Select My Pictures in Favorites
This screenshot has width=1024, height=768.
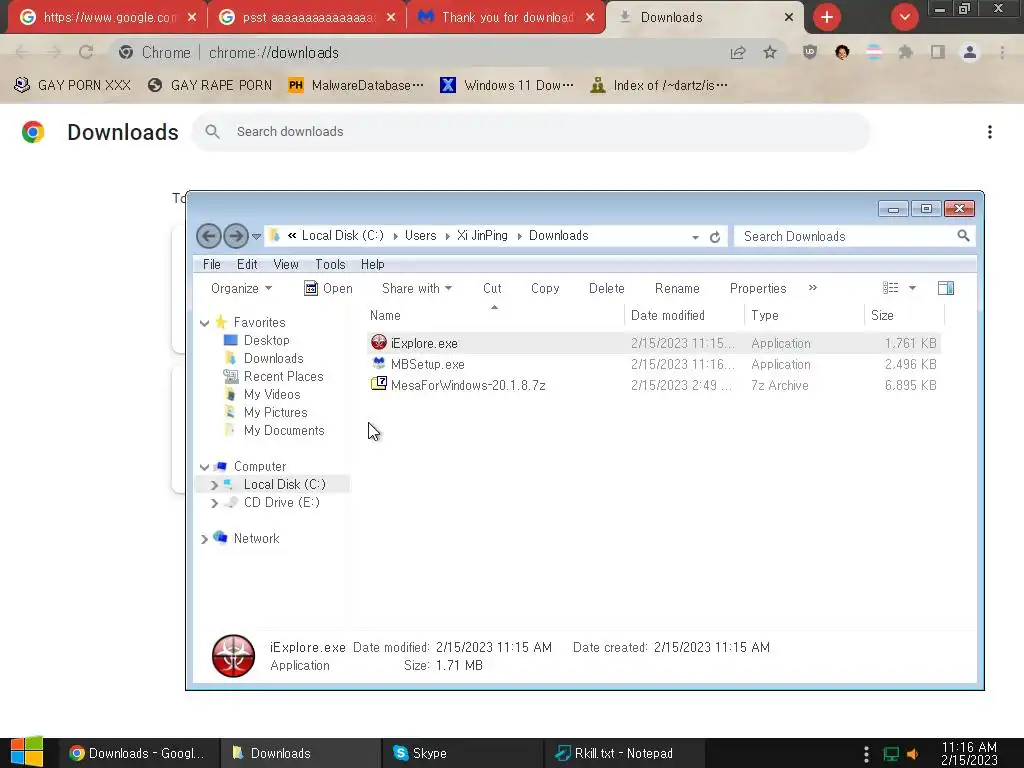pos(275,413)
